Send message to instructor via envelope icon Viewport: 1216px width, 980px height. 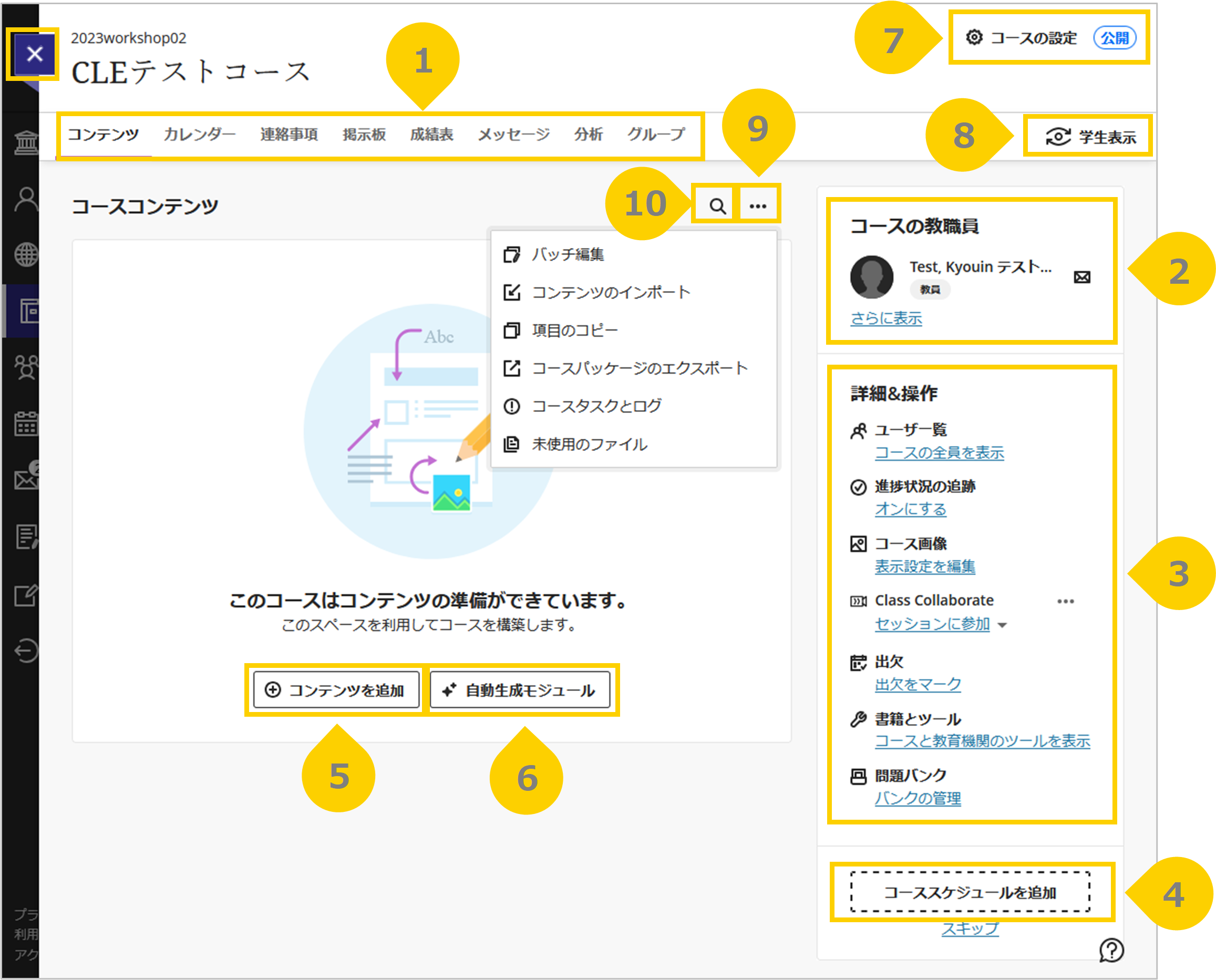click(1081, 277)
